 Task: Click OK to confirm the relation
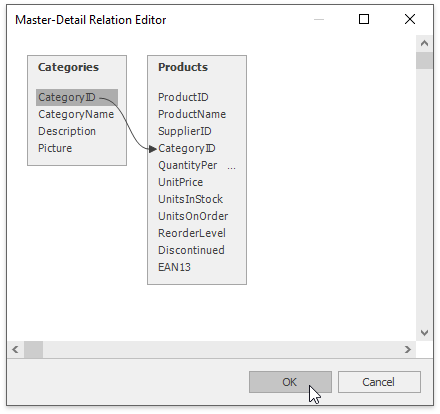click(290, 382)
